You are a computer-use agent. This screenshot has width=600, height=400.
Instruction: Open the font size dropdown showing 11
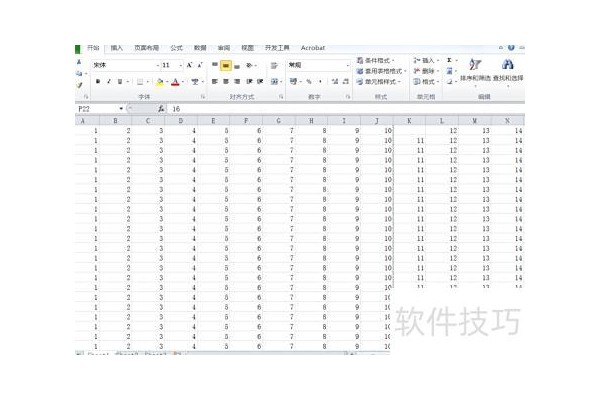click(x=181, y=66)
